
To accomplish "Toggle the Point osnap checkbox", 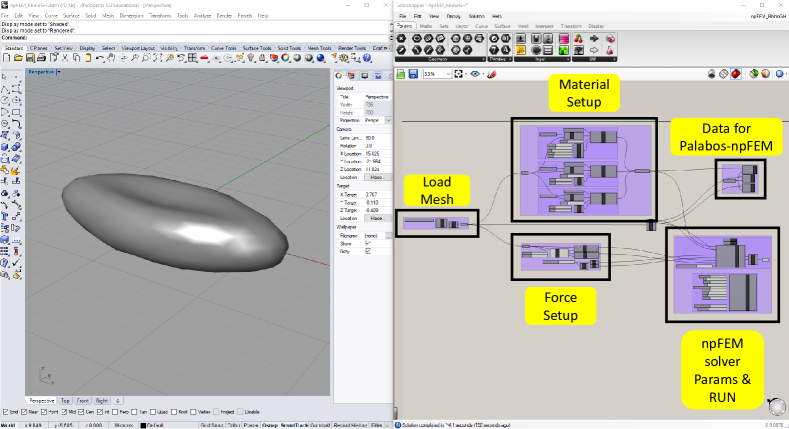I will (44, 412).
